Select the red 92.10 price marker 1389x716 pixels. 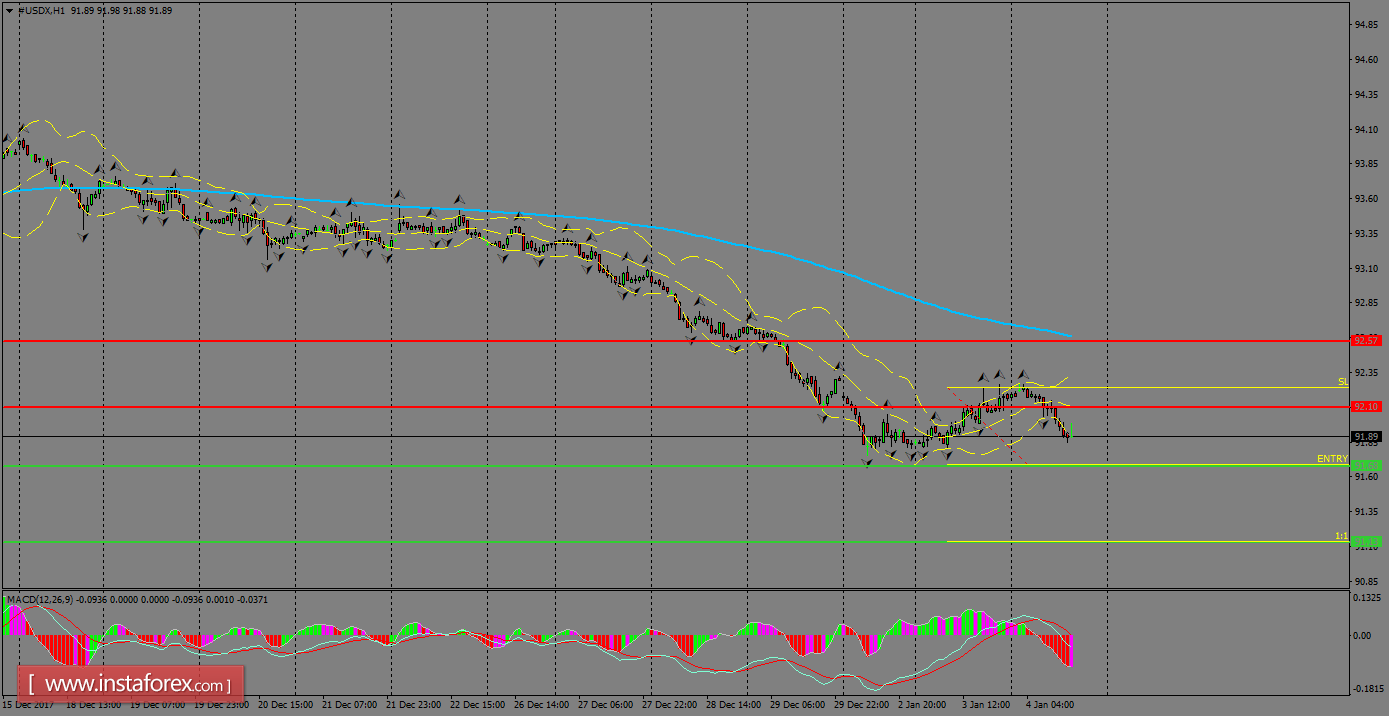1366,406
